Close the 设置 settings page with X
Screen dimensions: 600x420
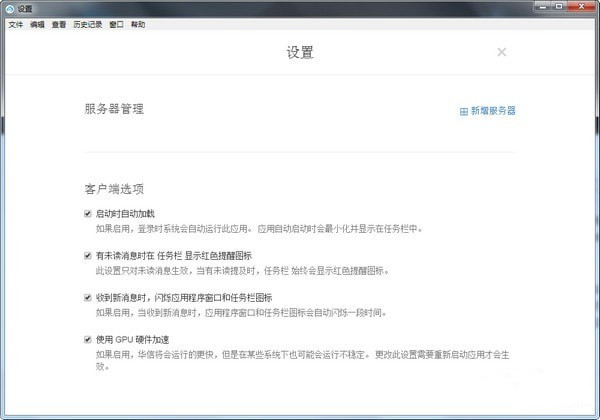502,52
